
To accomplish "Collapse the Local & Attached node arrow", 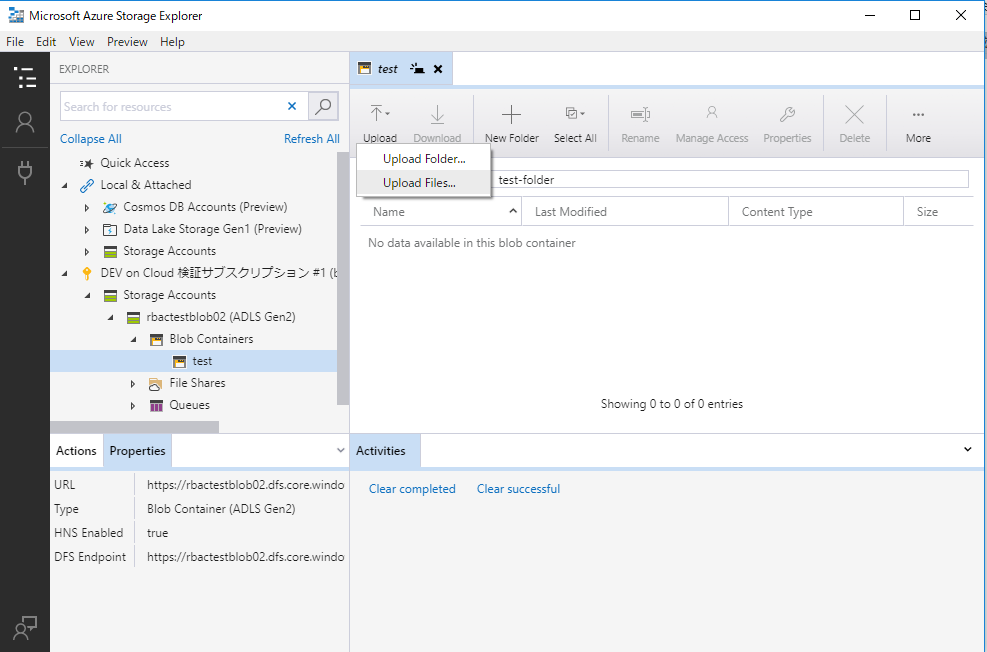I will 65,185.
